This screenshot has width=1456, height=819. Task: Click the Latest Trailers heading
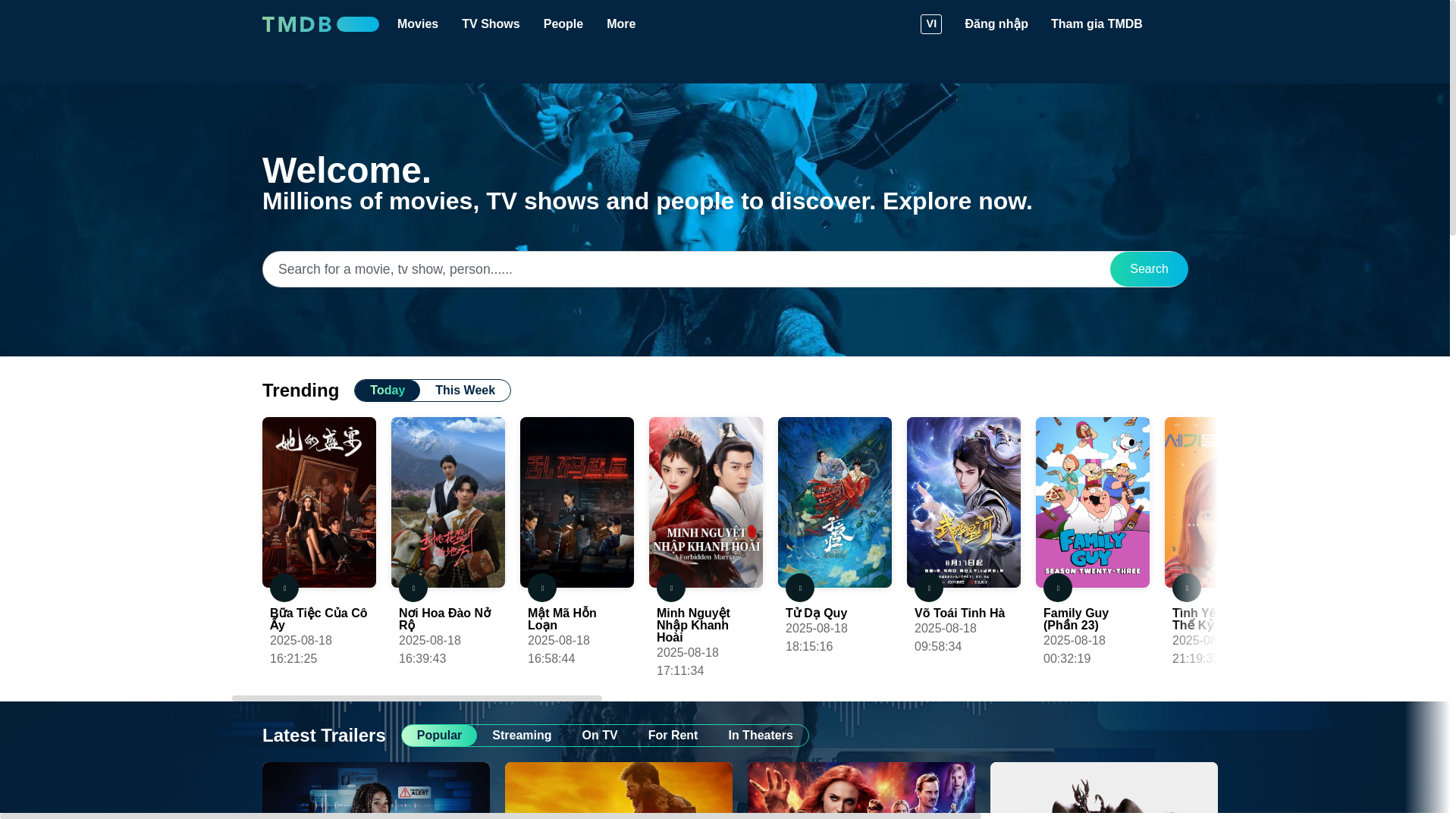tap(325, 736)
